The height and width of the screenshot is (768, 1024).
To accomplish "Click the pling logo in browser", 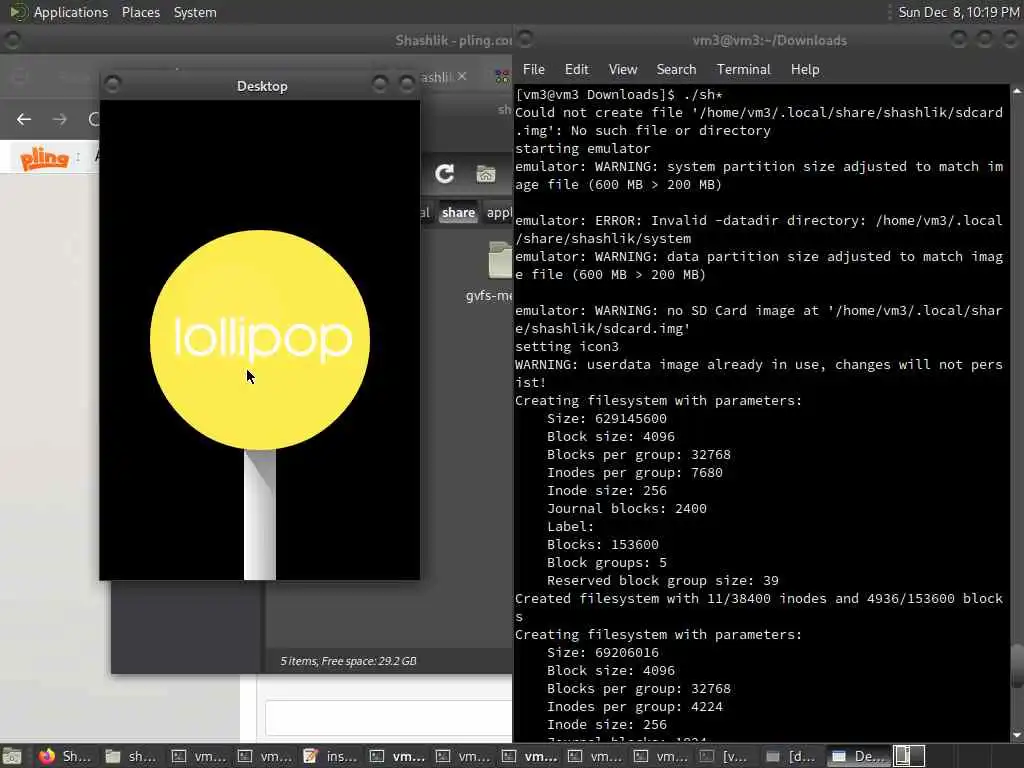I will [44, 158].
